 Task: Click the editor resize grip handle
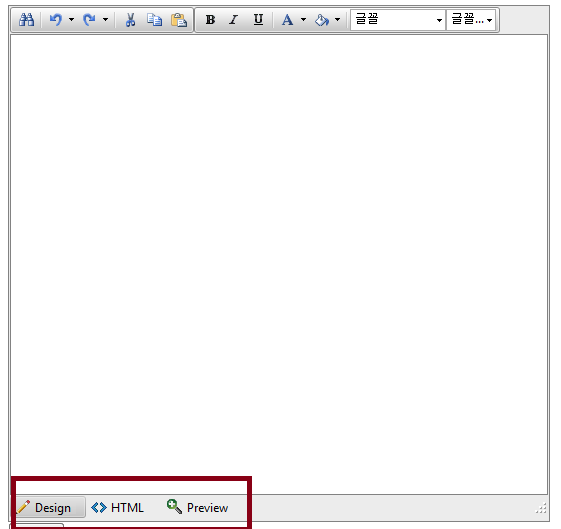pyautogui.click(x=541, y=508)
